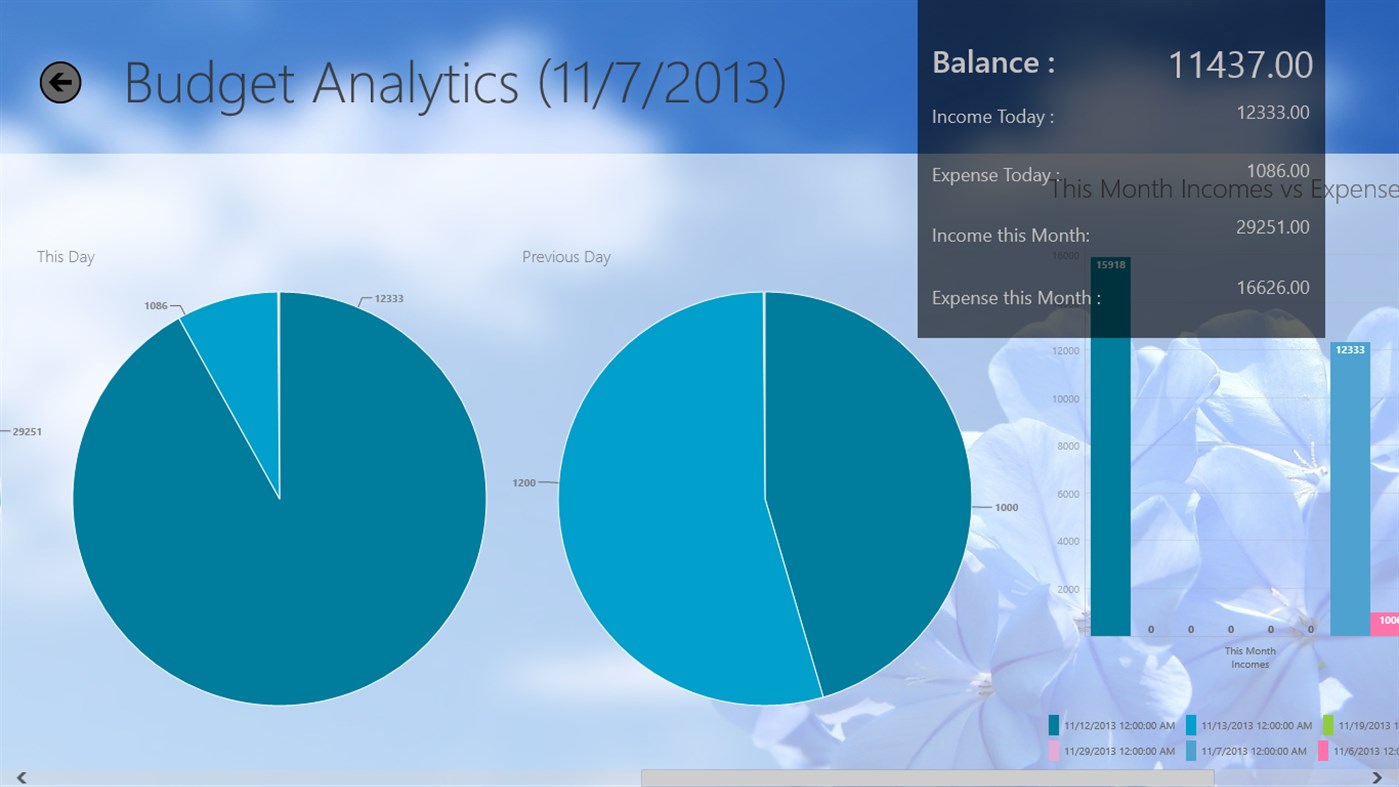Screen dimensions: 1399x787
Task: Click the Income Today value 12333.00
Action: [1272, 113]
